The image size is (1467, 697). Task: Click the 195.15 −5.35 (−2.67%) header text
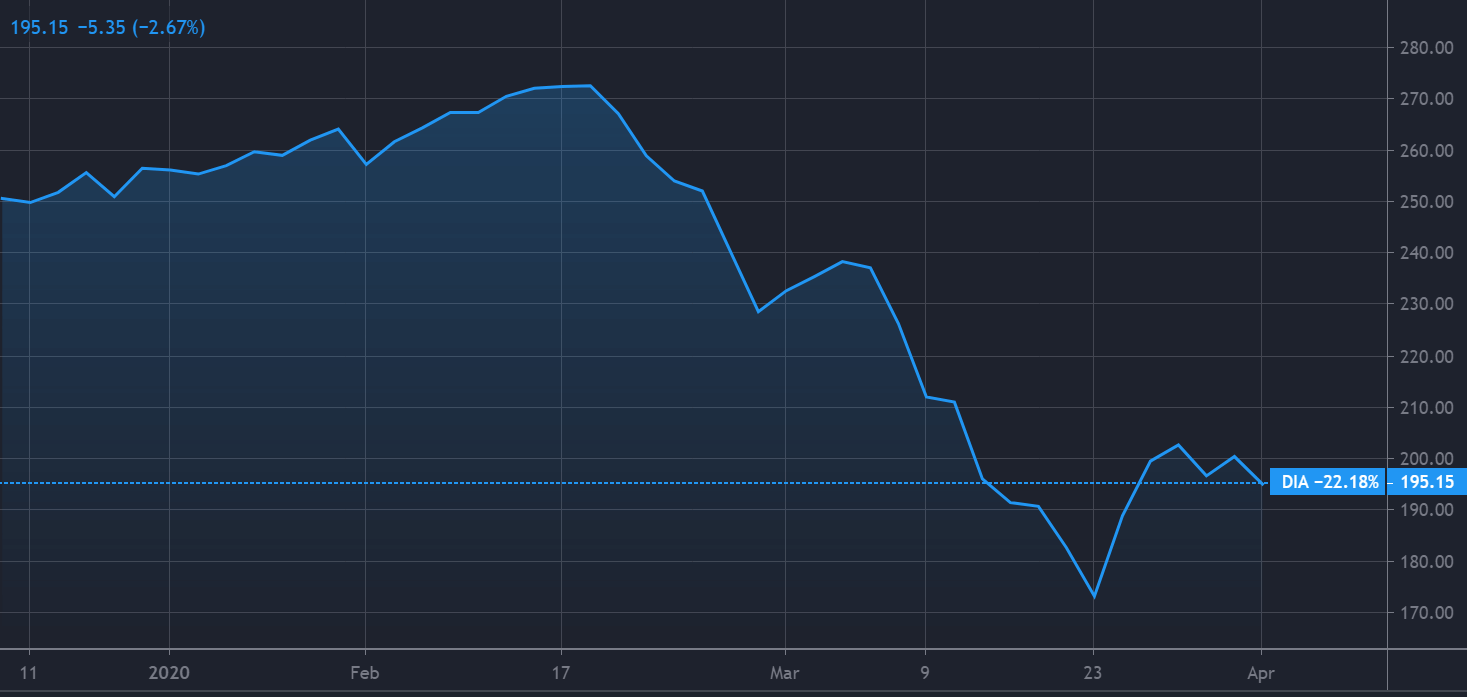[x=107, y=28]
